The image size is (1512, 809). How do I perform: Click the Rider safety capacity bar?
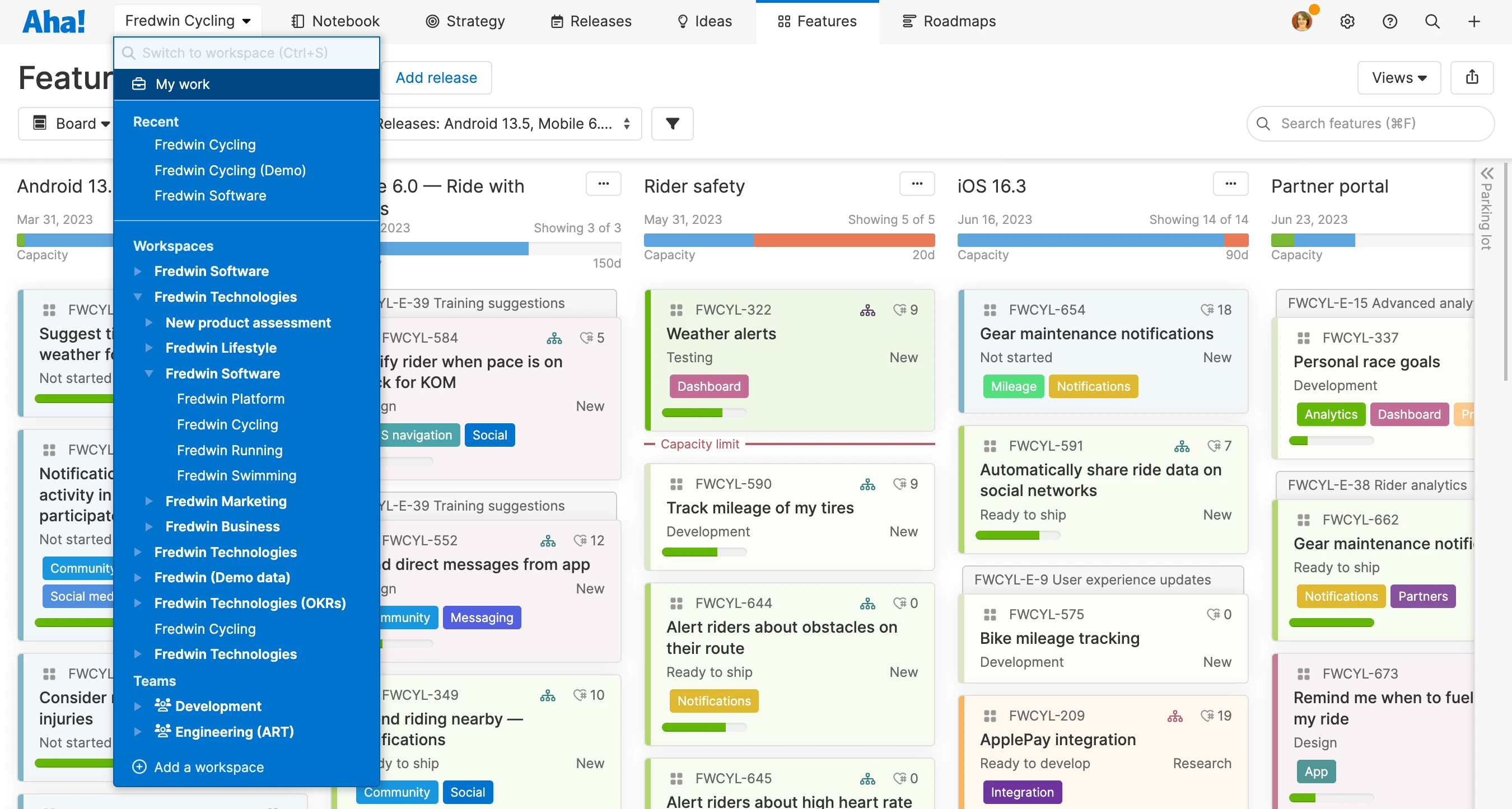click(x=789, y=240)
